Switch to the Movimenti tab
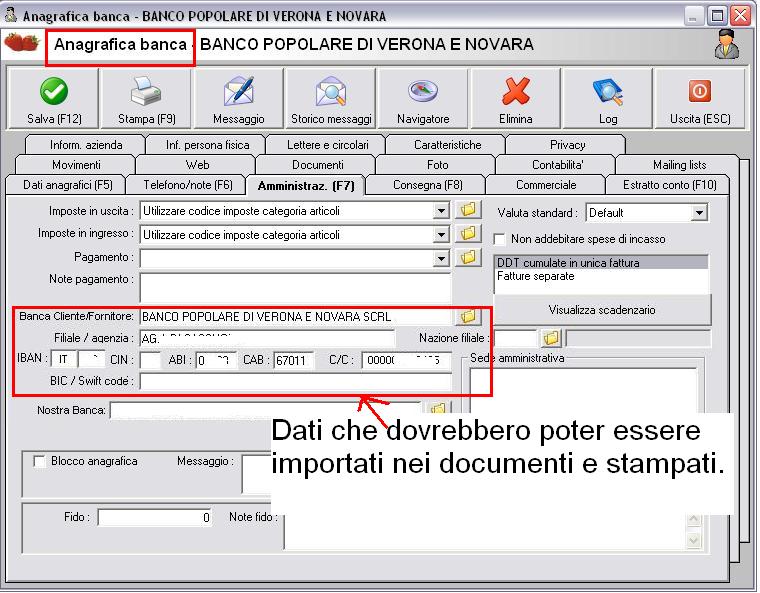The height and width of the screenshot is (593, 760). pos(76,165)
